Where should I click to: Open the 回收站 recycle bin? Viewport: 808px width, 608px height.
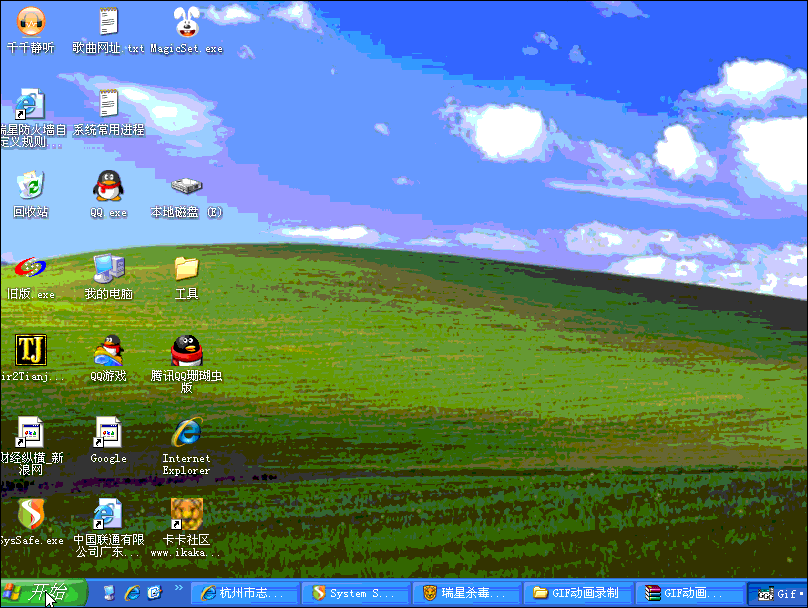pyautogui.click(x=31, y=184)
